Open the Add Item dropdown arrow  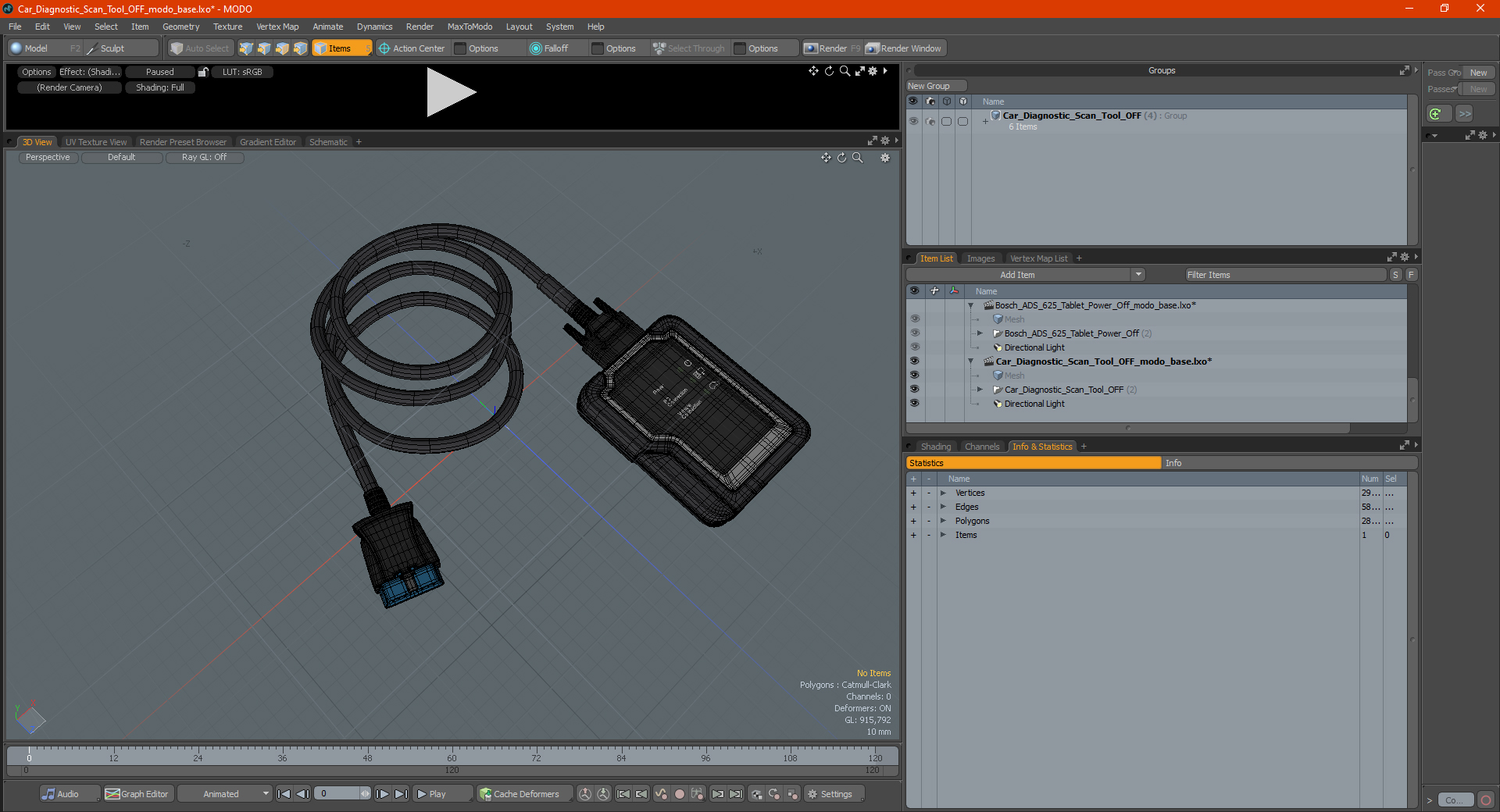click(1138, 275)
